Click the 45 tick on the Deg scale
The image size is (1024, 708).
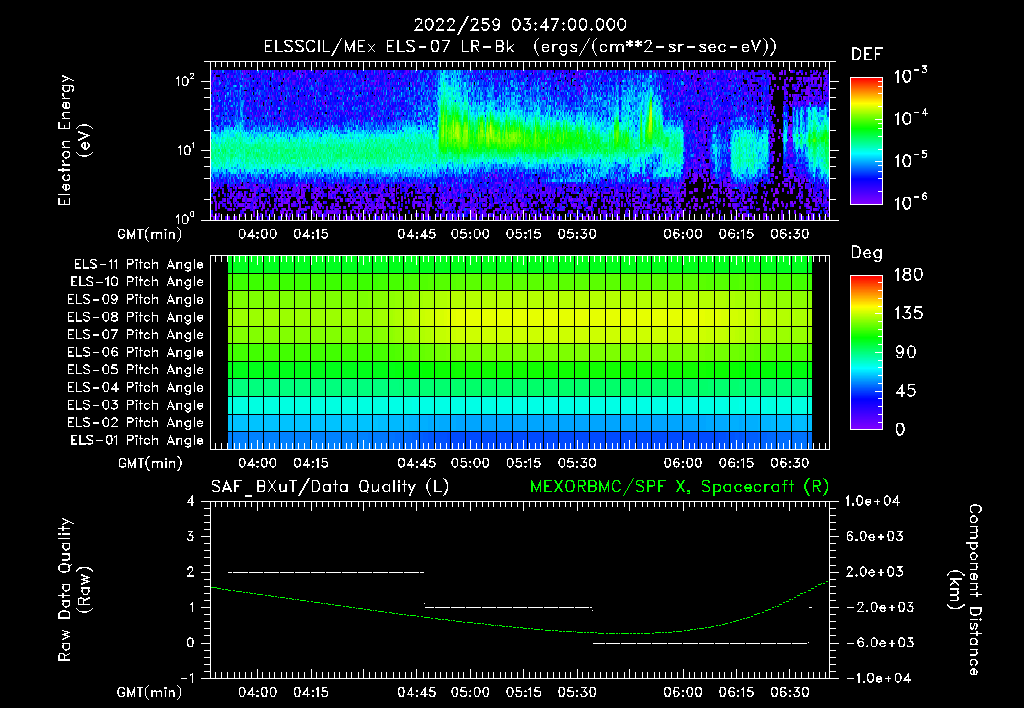click(906, 391)
